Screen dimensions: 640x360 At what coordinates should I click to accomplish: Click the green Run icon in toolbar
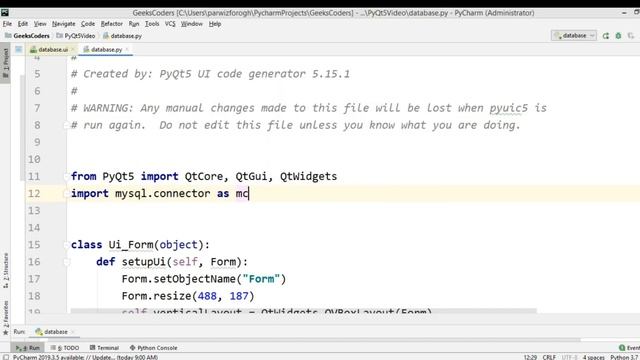pos(606,36)
